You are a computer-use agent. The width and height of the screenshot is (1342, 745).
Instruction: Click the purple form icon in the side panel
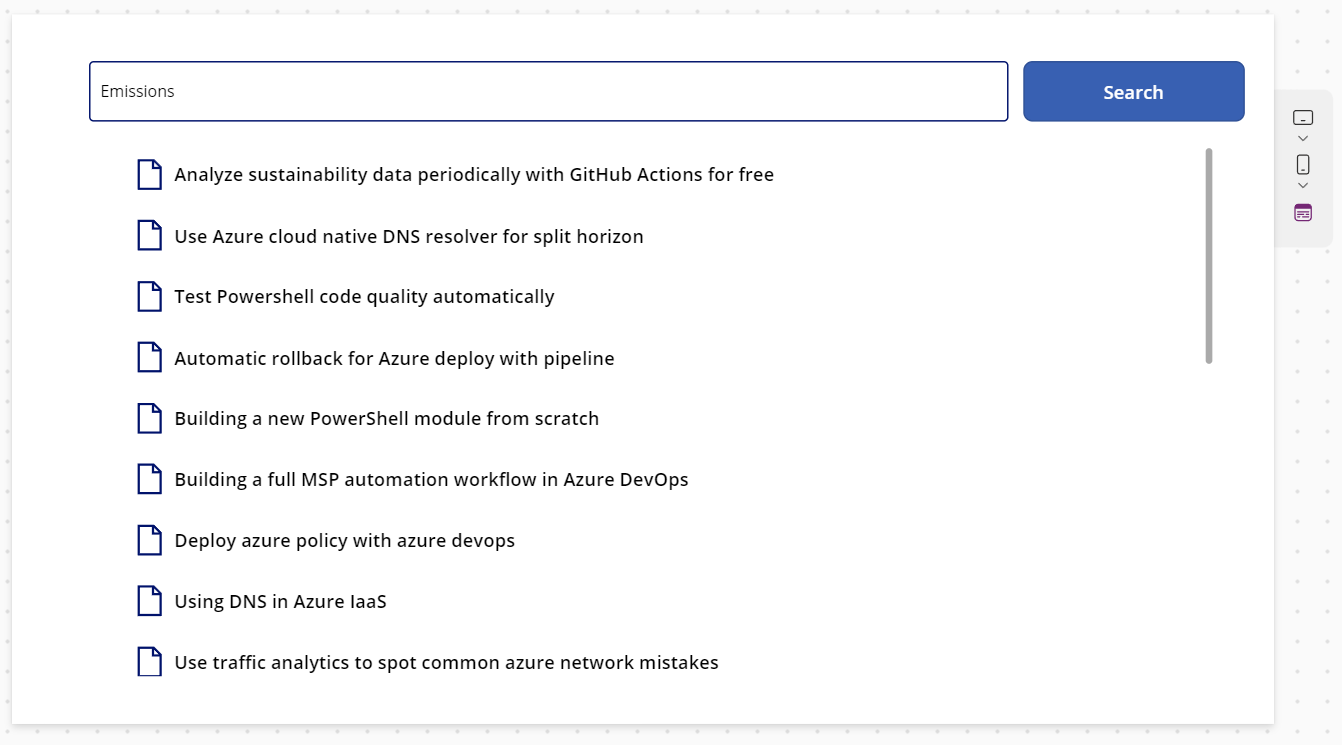click(x=1303, y=212)
